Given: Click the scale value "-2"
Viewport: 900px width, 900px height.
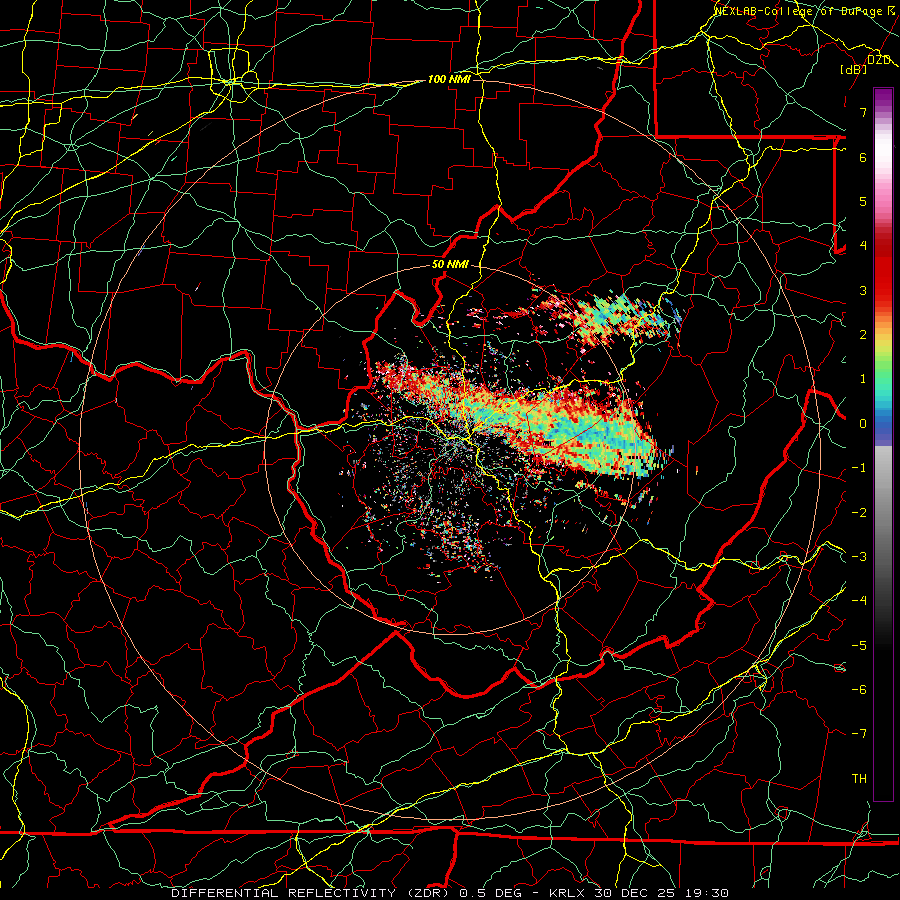Looking at the screenshot, I should [x=859, y=513].
